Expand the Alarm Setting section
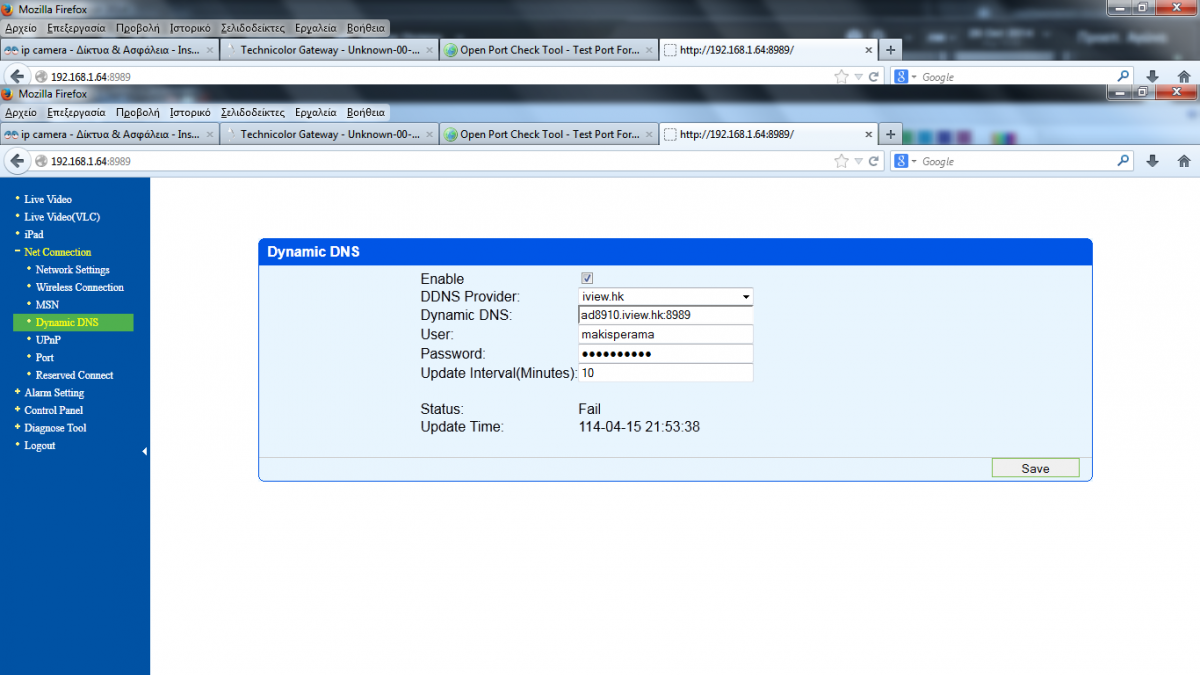Viewport: 1200px width, 675px height. click(54, 393)
